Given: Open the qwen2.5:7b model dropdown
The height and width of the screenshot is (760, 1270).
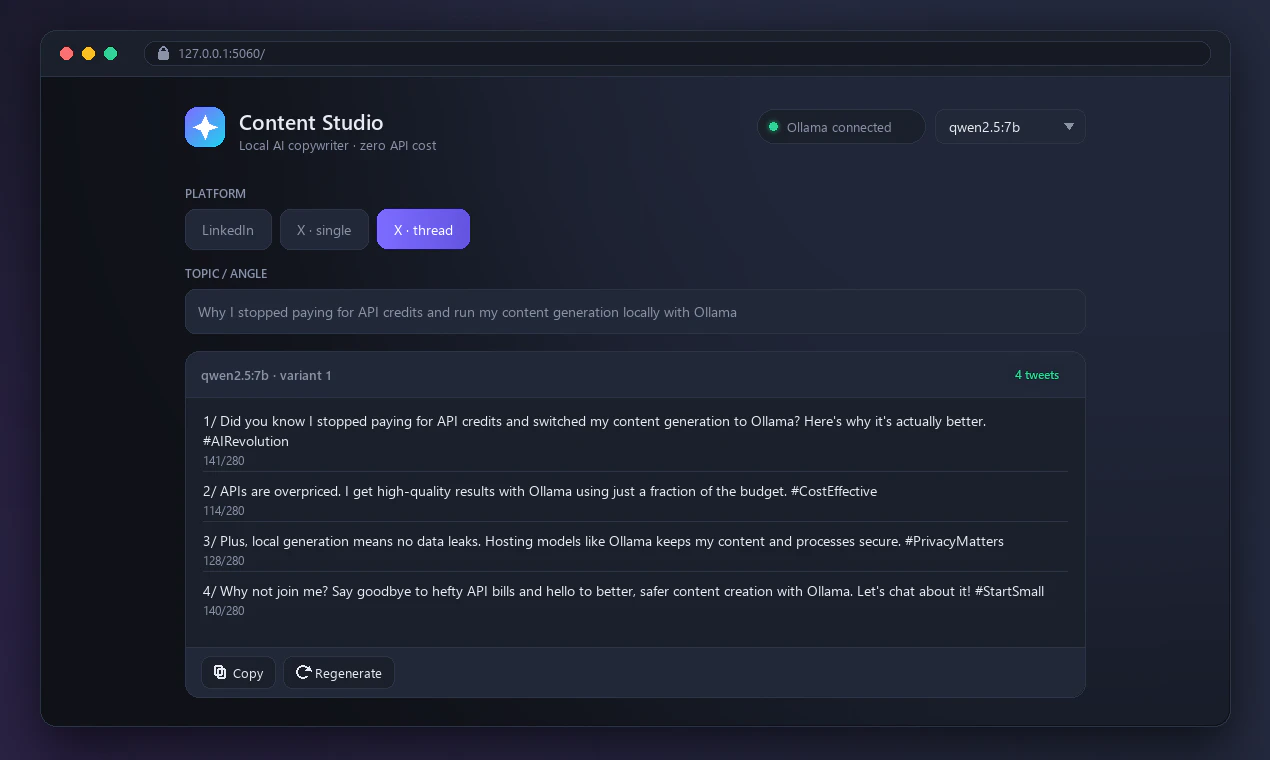Looking at the screenshot, I should 1010,127.
